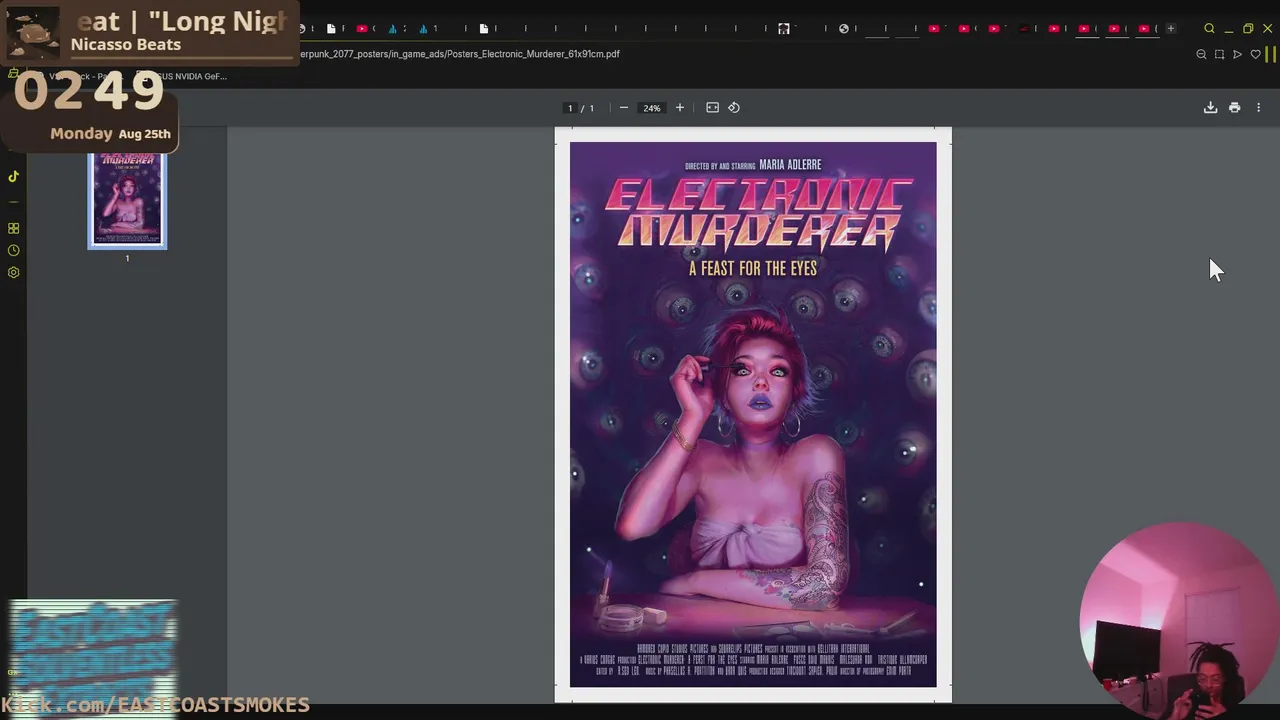Click the MARIA ADLERRE name on poster

pyautogui.click(x=790, y=165)
